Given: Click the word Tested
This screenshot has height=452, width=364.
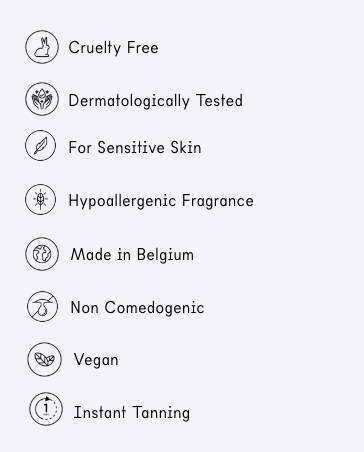Looking at the screenshot, I should point(219,100).
